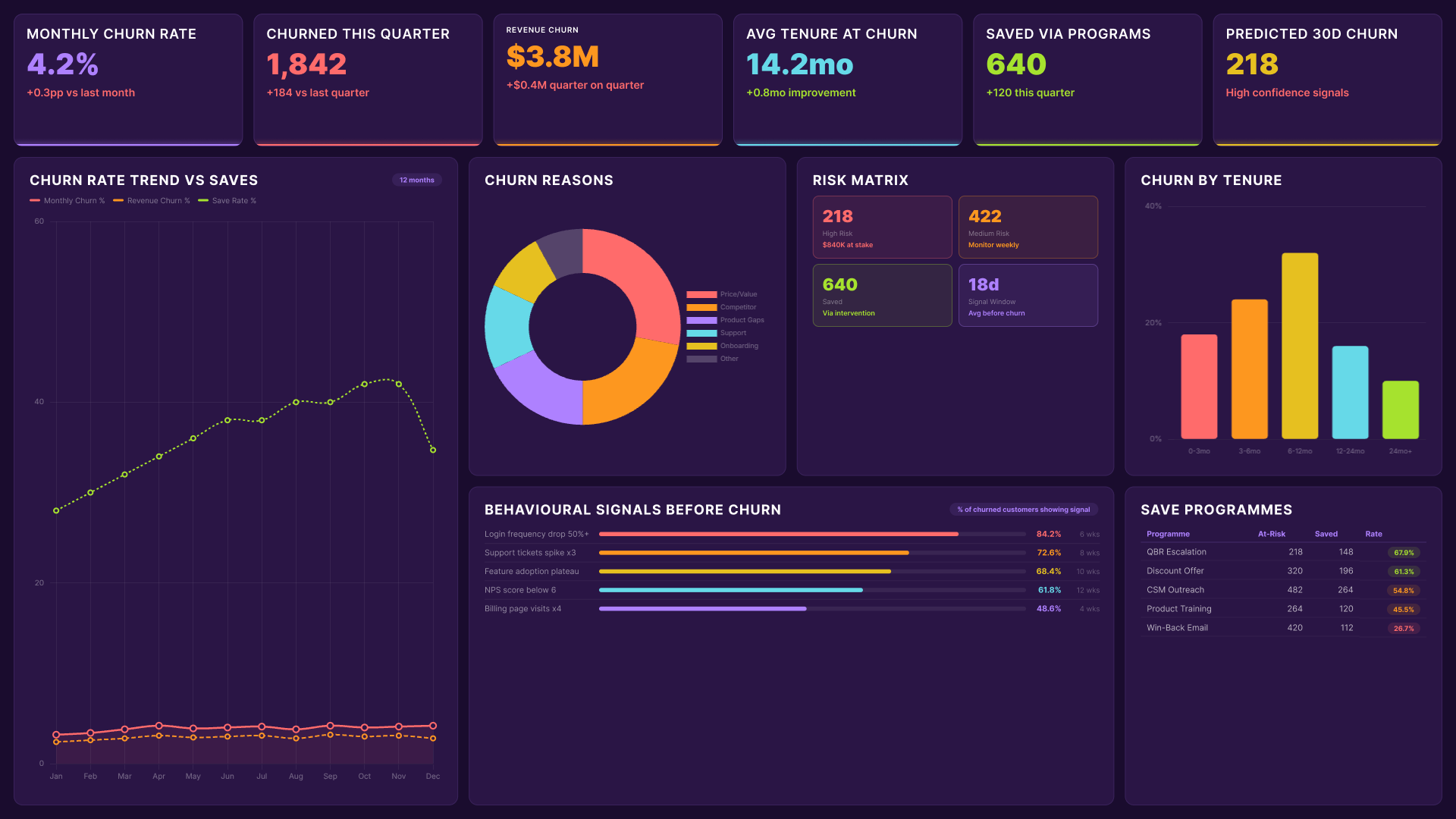The image size is (1456, 819).
Task: Toggle Price/Value legend in Churn Reasons
Action: (722, 294)
